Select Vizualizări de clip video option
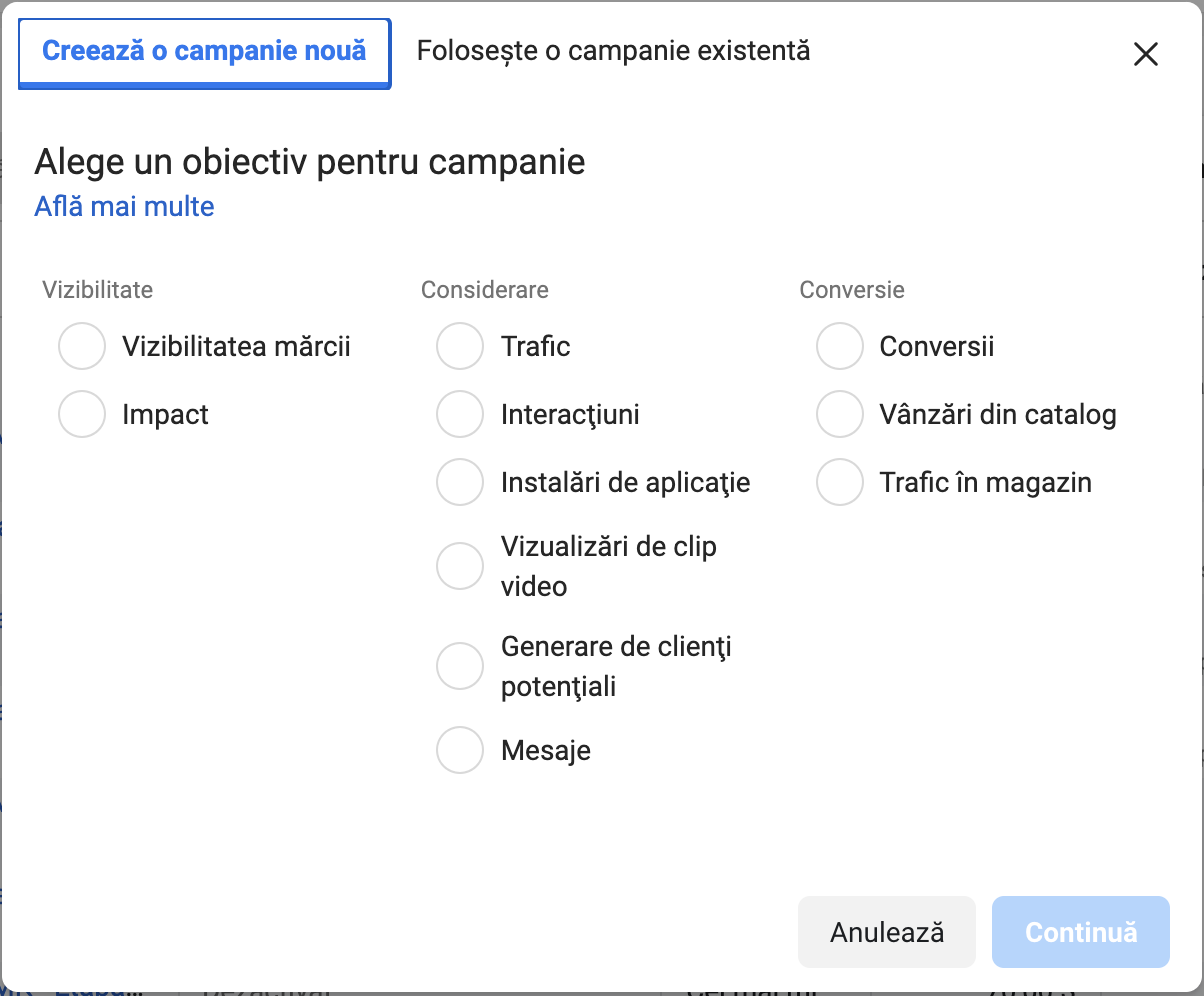 coord(460,566)
